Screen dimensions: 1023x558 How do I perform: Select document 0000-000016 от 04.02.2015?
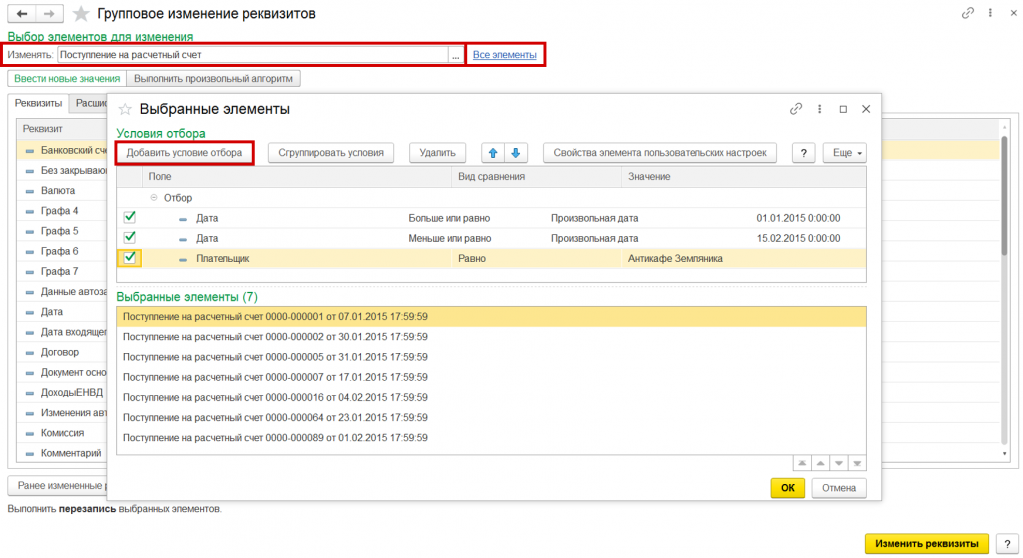275,397
